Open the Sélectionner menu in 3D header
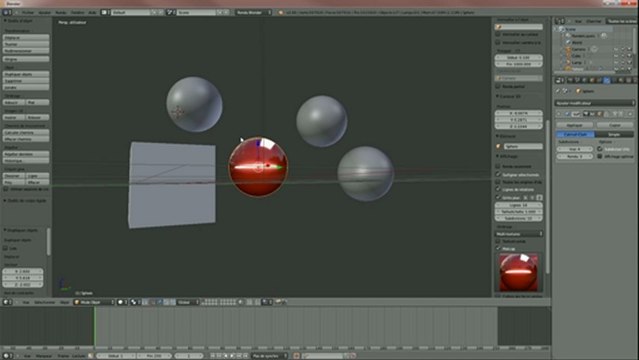 [x=44, y=302]
